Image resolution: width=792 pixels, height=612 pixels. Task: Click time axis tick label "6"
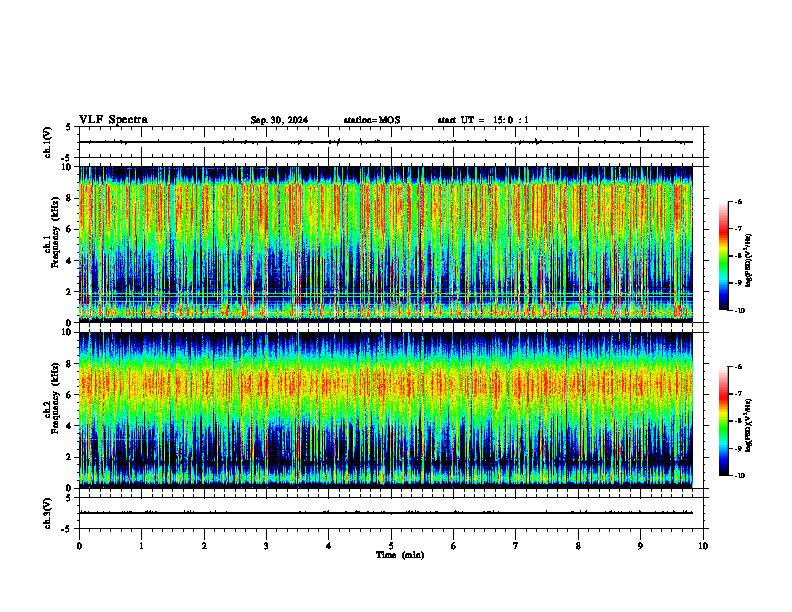coord(454,546)
